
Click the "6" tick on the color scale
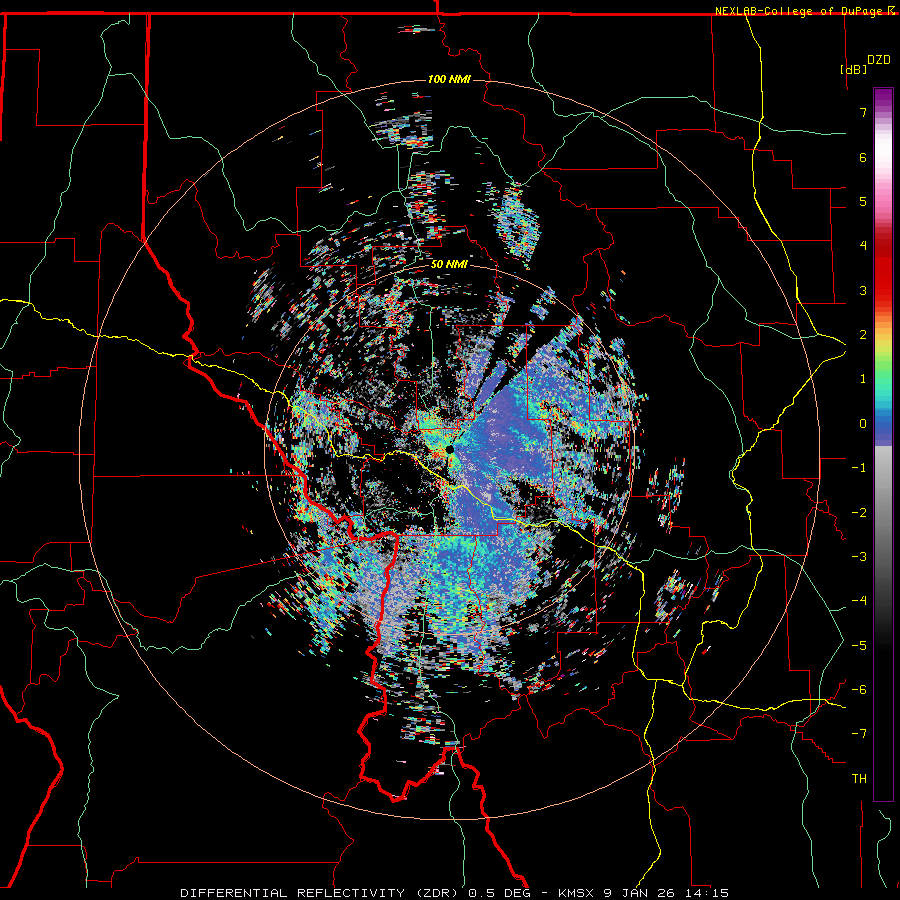coord(863,157)
